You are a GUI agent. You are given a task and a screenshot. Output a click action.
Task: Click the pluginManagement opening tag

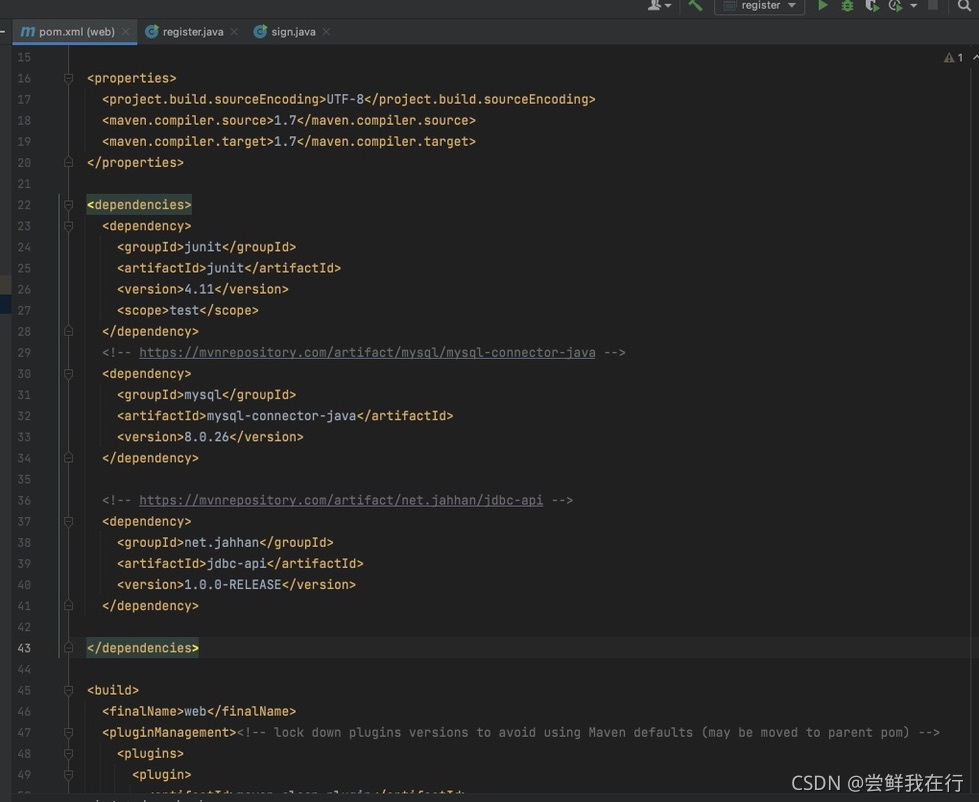coord(169,733)
